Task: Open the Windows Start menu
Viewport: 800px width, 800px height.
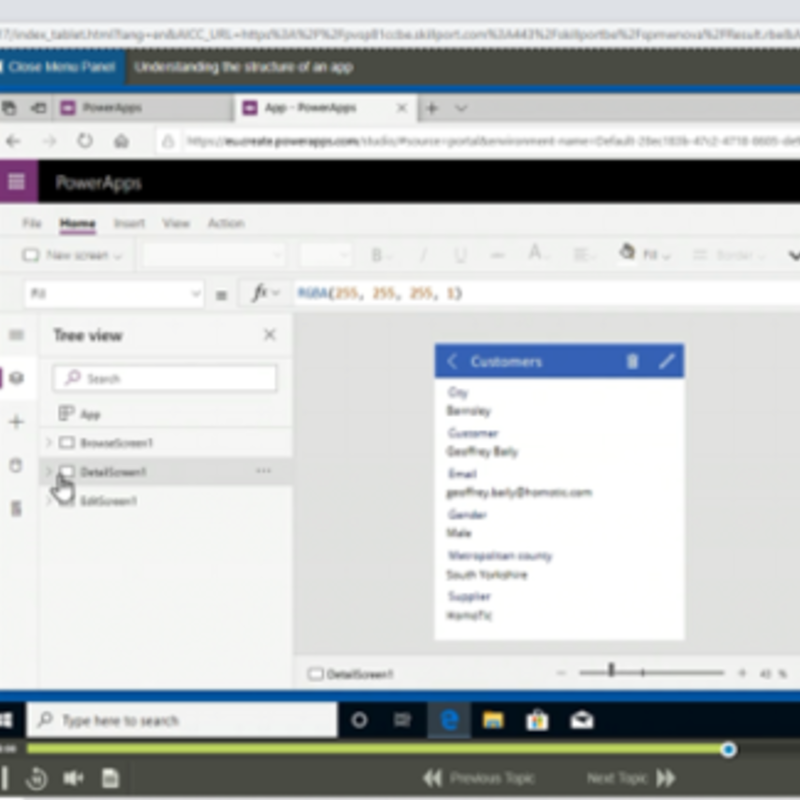Action: pyautogui.click(x=6, y=720)
